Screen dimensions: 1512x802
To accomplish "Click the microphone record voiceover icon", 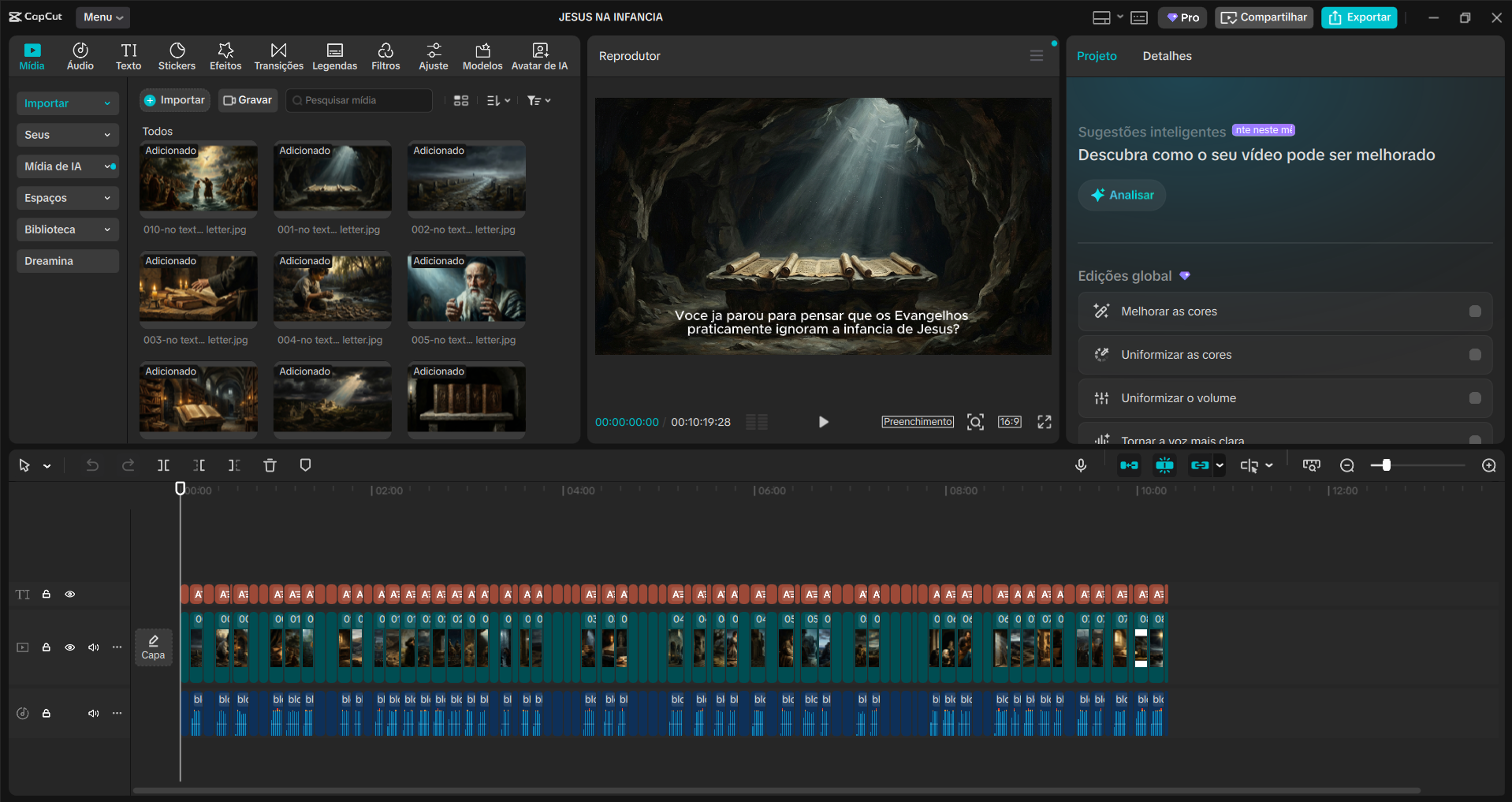I will click(1081, 465).
